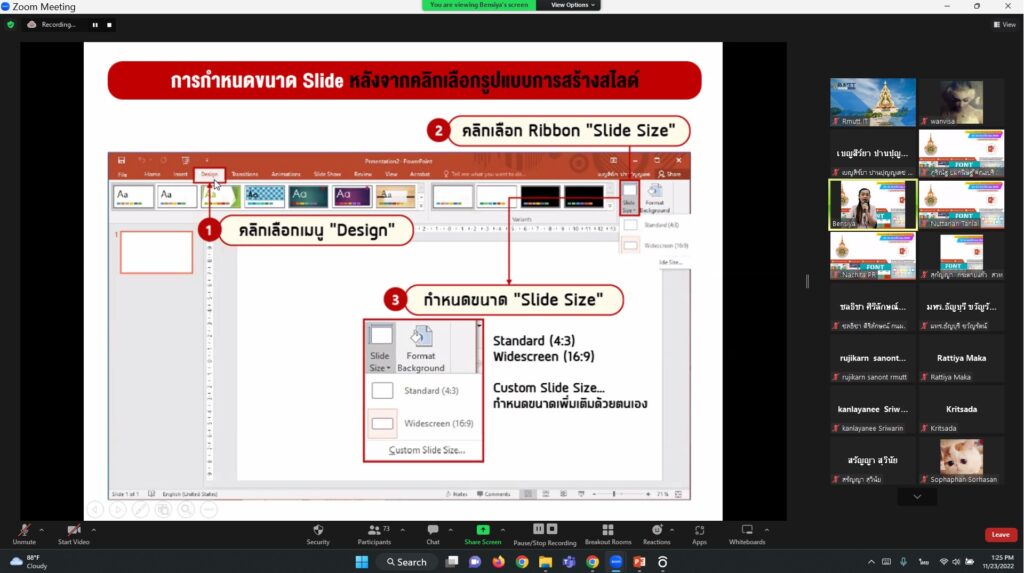Expand the audio options caret beside Unmute
Image resolution: width=1024 pixels, height=573 pixels.
(x=42, y=530)
